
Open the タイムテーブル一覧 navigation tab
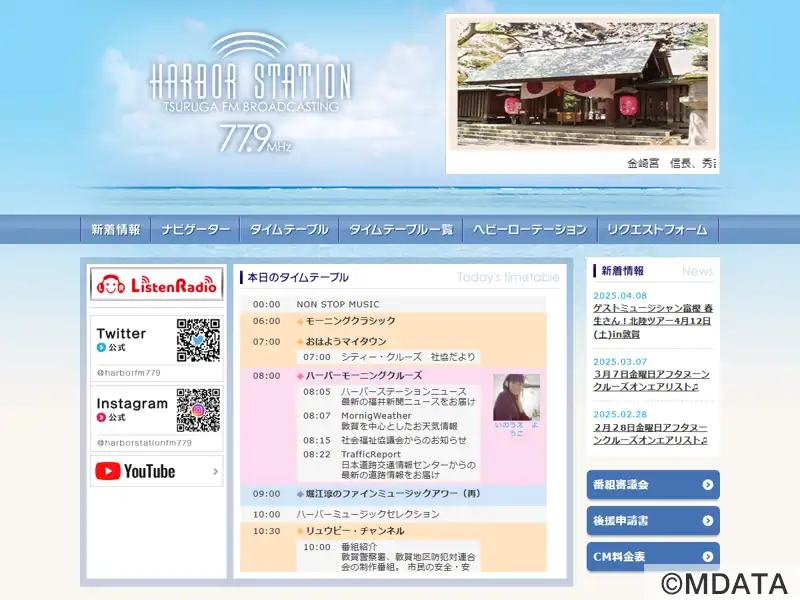pos(401,230)
